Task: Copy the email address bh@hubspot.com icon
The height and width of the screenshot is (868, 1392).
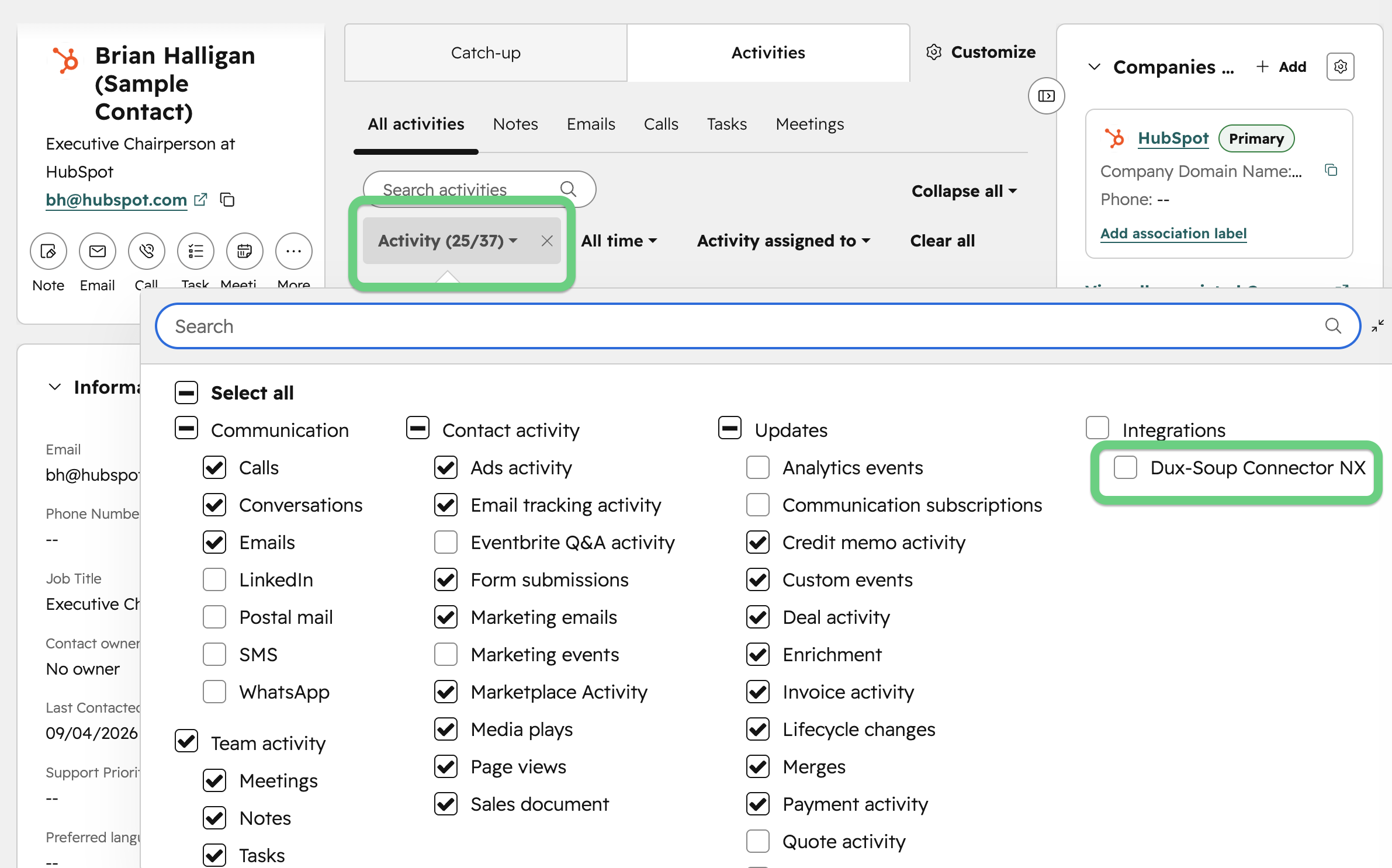Action: point(227,200)
